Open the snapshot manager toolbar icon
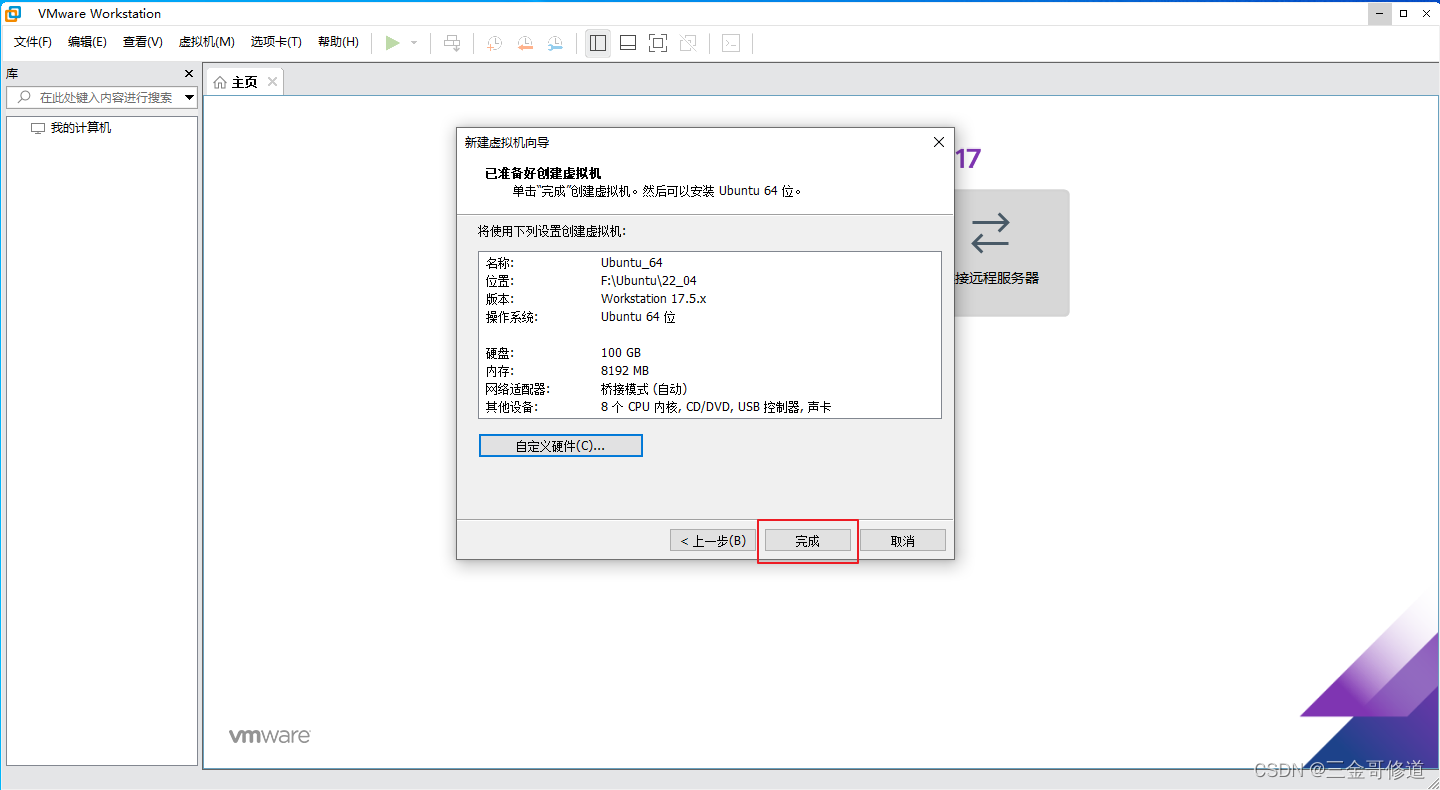The height and width of the screenshot is (790, 1440). (555, 43)
